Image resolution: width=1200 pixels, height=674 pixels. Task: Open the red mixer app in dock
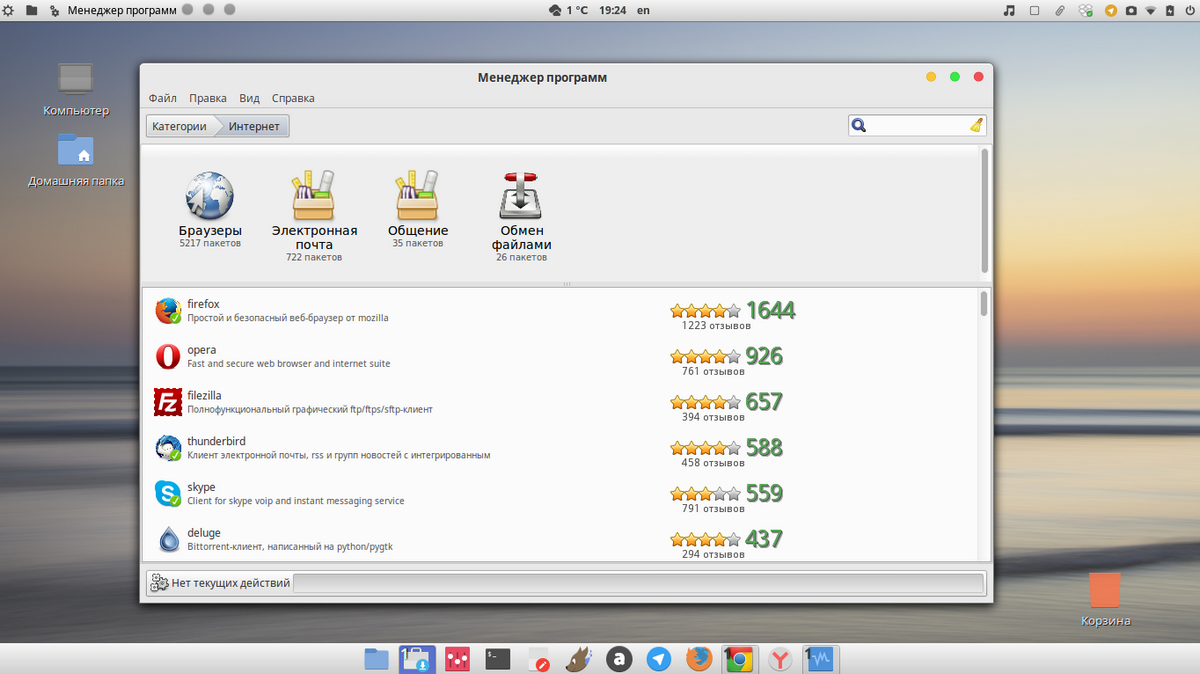[x=457, y=659]
